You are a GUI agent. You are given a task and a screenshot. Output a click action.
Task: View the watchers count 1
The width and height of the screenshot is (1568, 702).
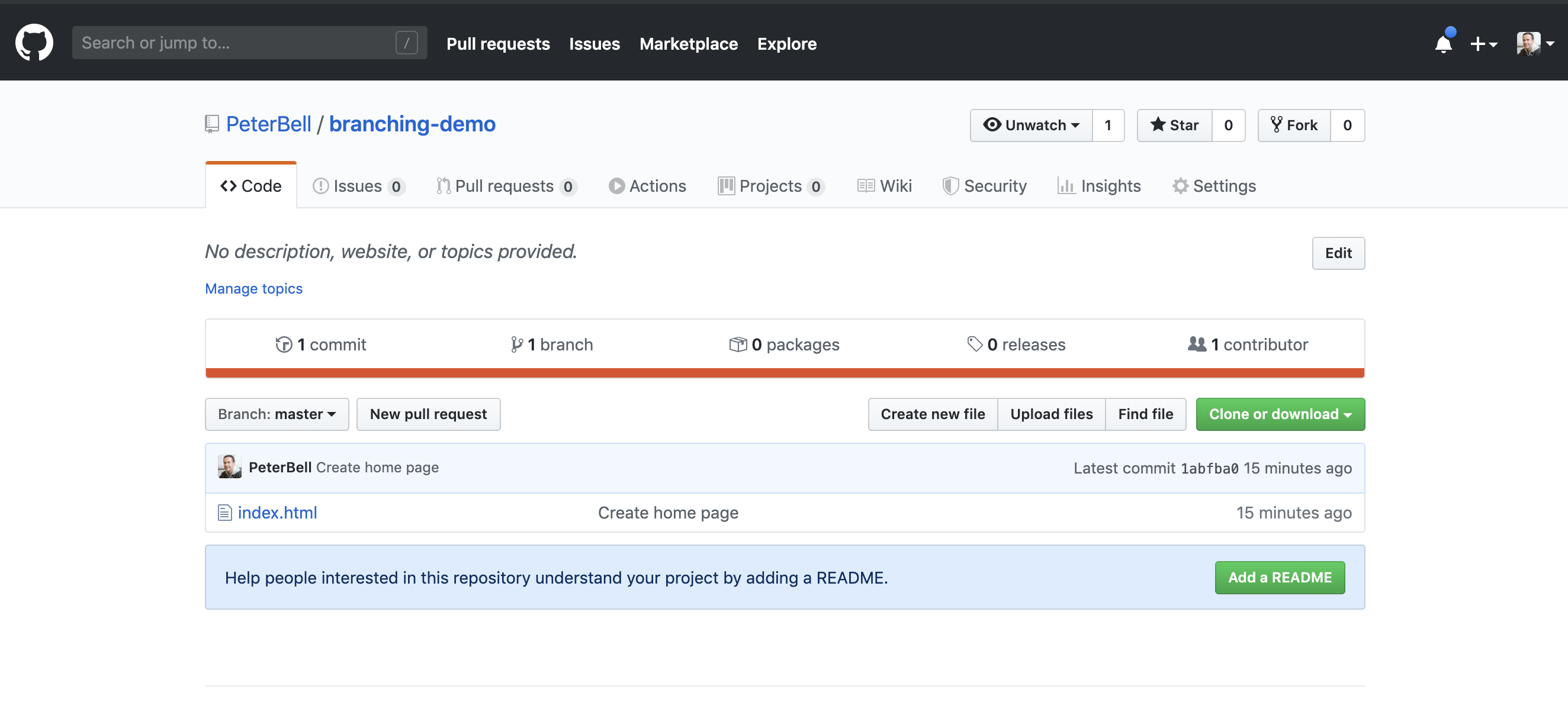click(x=1108, y=125)
